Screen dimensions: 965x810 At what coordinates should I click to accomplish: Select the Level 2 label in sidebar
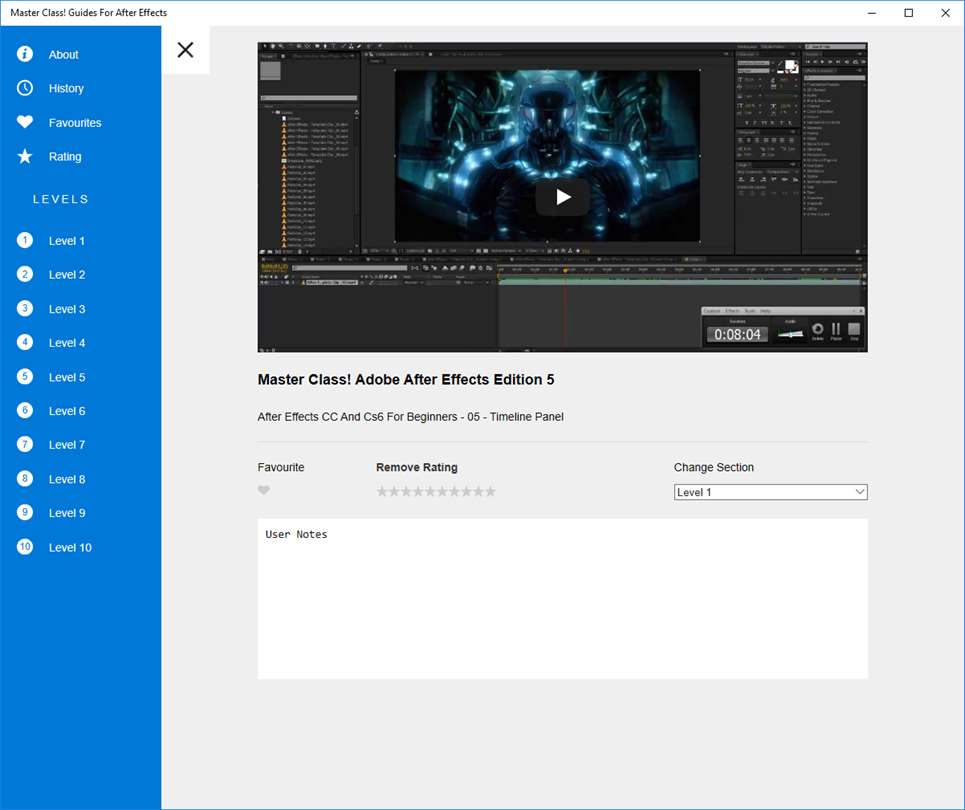point(67,275)
